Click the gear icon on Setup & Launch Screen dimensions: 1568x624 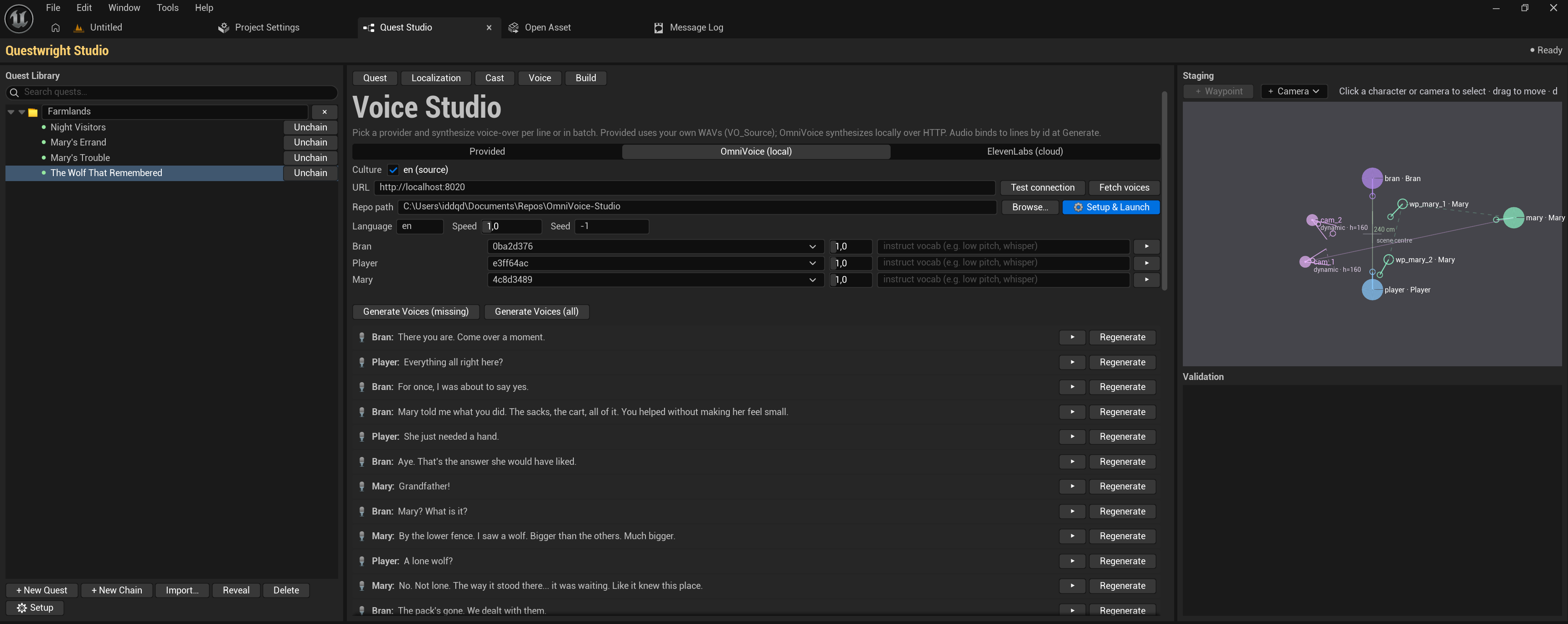click(x=1078, y=207)
